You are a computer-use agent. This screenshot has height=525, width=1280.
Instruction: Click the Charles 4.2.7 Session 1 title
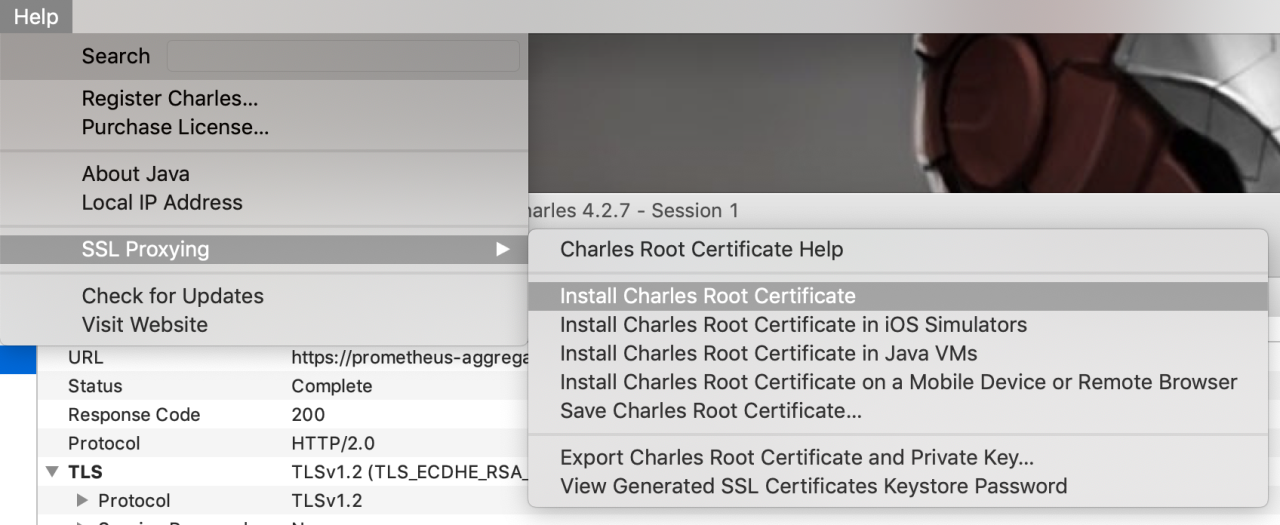633,211
